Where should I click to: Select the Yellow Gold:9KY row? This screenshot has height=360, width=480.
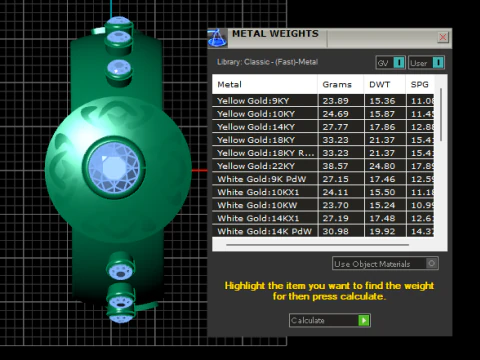coord(323,101)
